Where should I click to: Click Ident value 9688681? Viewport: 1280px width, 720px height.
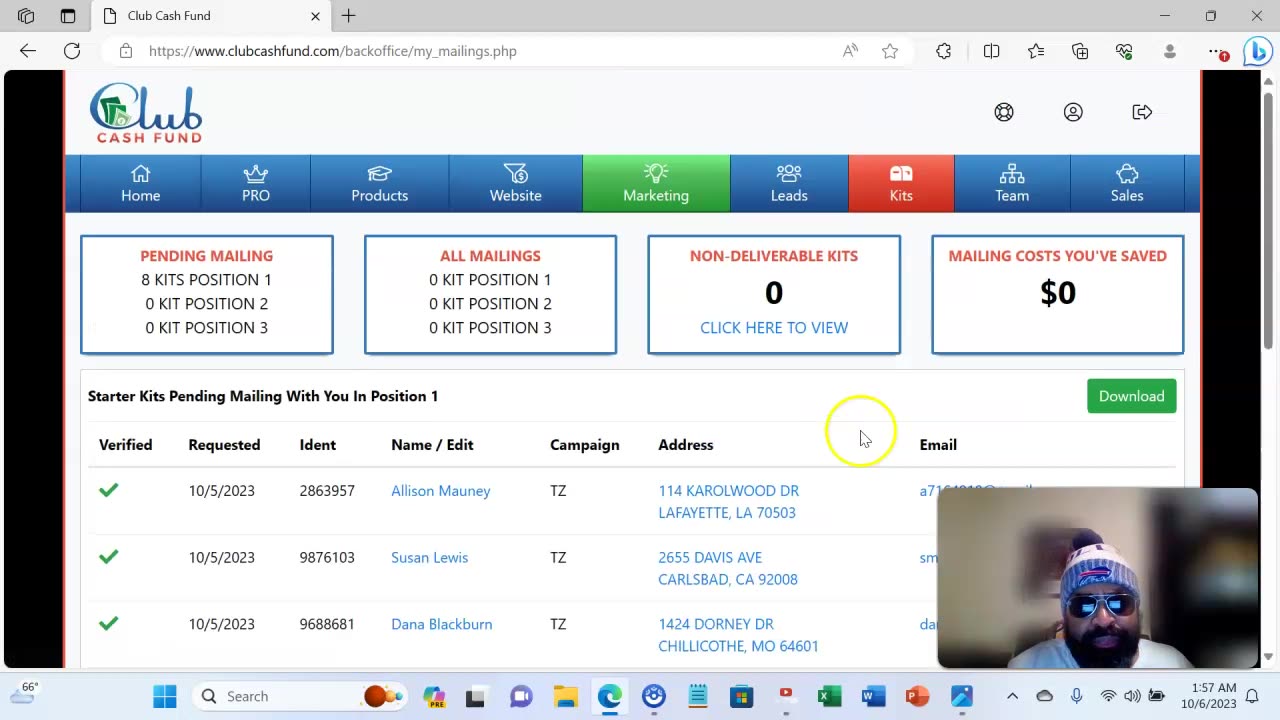click(327, 624)
